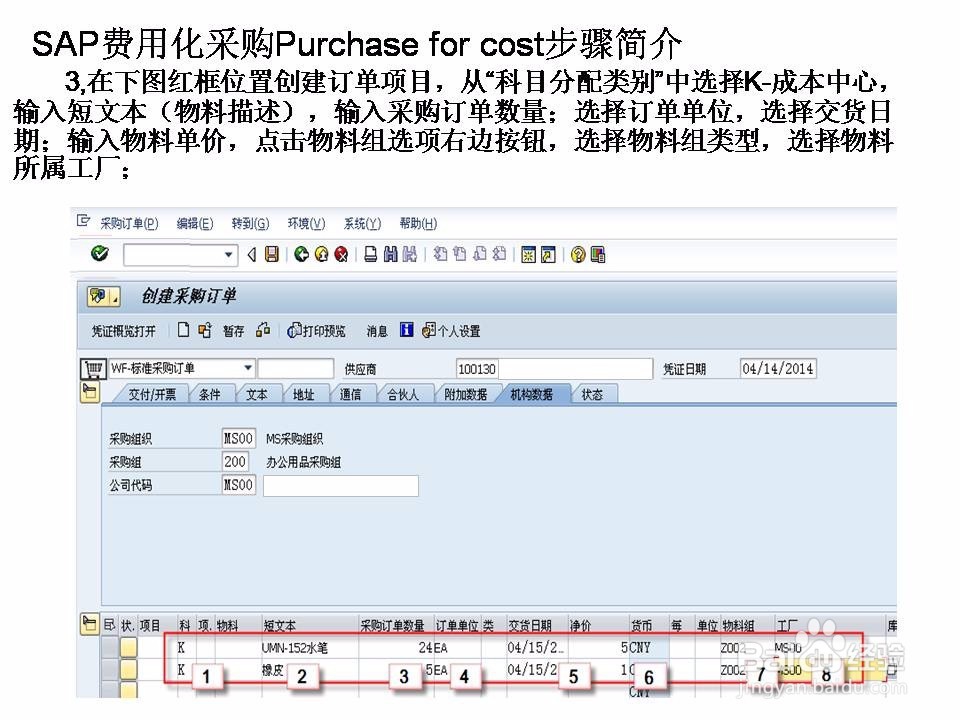Select the row selector for 橡皮 item

(110, 670)
